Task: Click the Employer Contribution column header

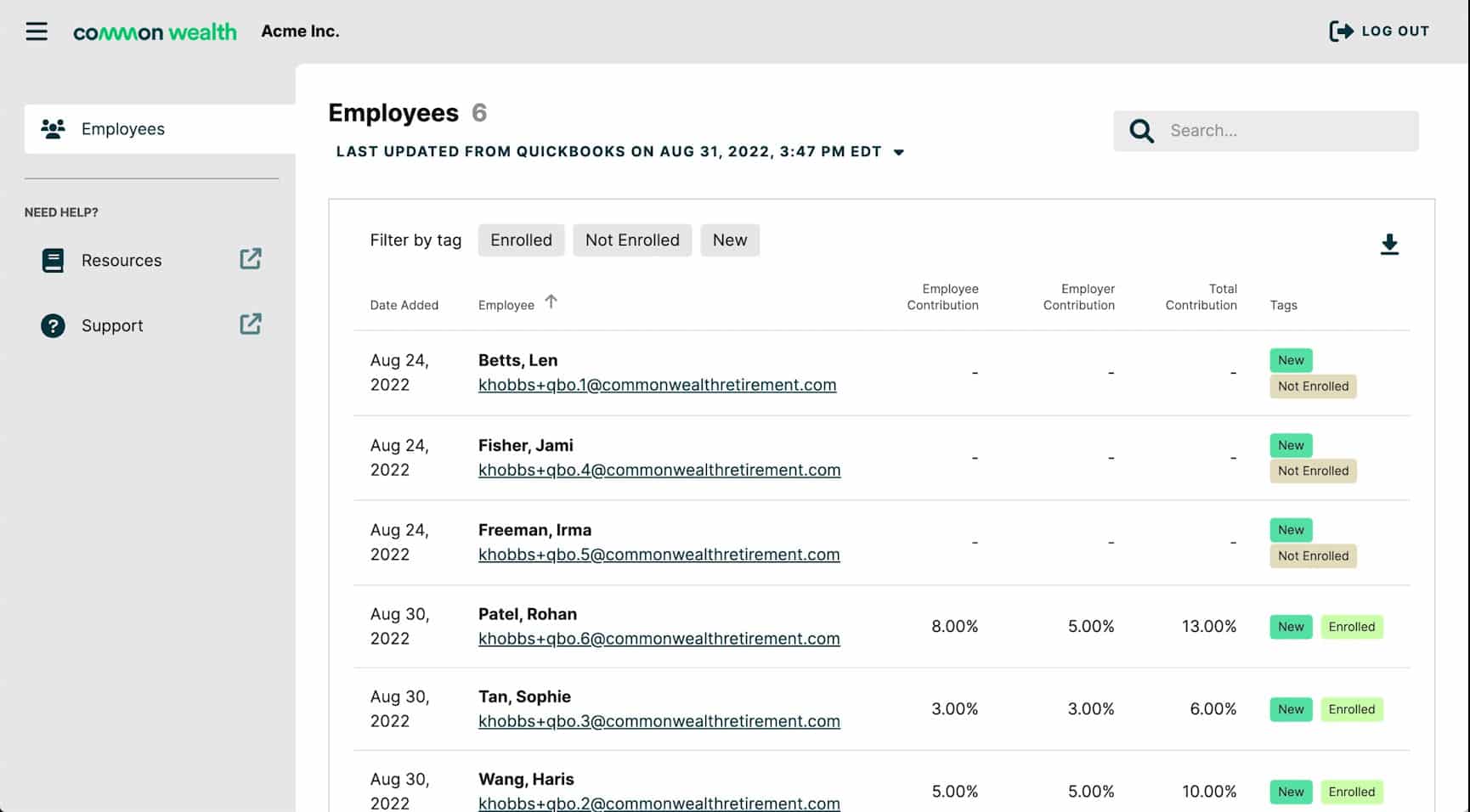Action: (x=1079, y=297)
